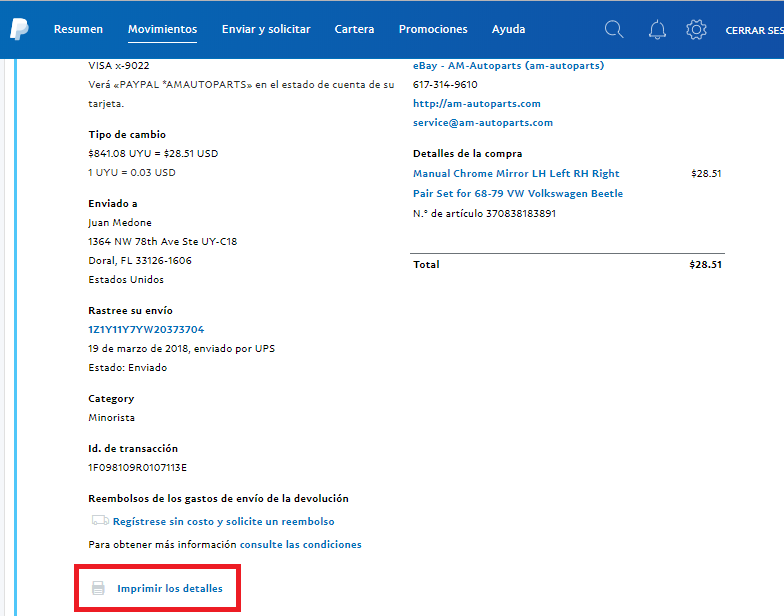The height and width of the screenshot is (616, 784).
Task: Click the Id. de transacción heading
Action: (133, 448)
